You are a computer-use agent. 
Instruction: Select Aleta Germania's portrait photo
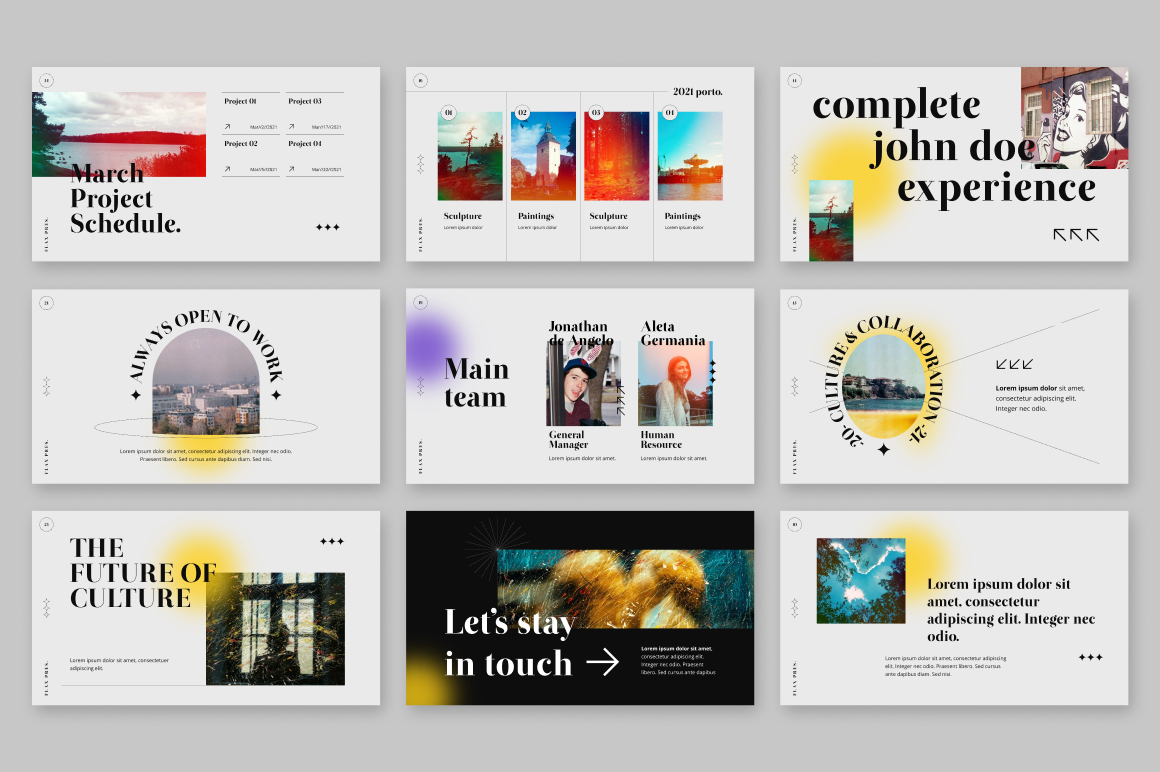tap(675, 386)
